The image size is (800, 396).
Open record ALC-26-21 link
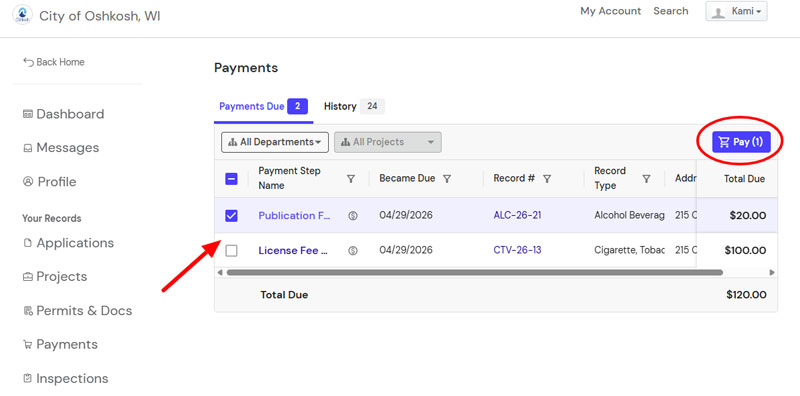[517, 215]
